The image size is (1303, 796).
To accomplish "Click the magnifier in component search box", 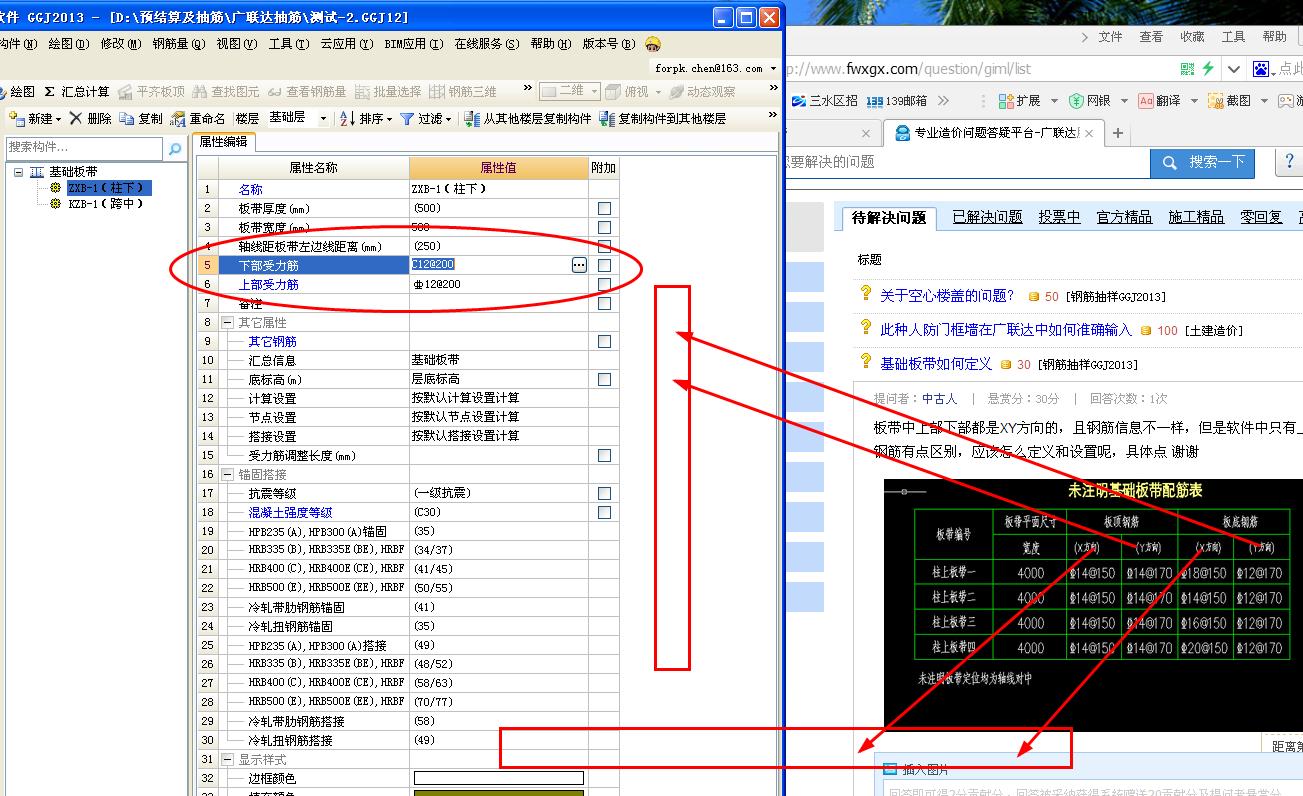I will tap(175, 148).
